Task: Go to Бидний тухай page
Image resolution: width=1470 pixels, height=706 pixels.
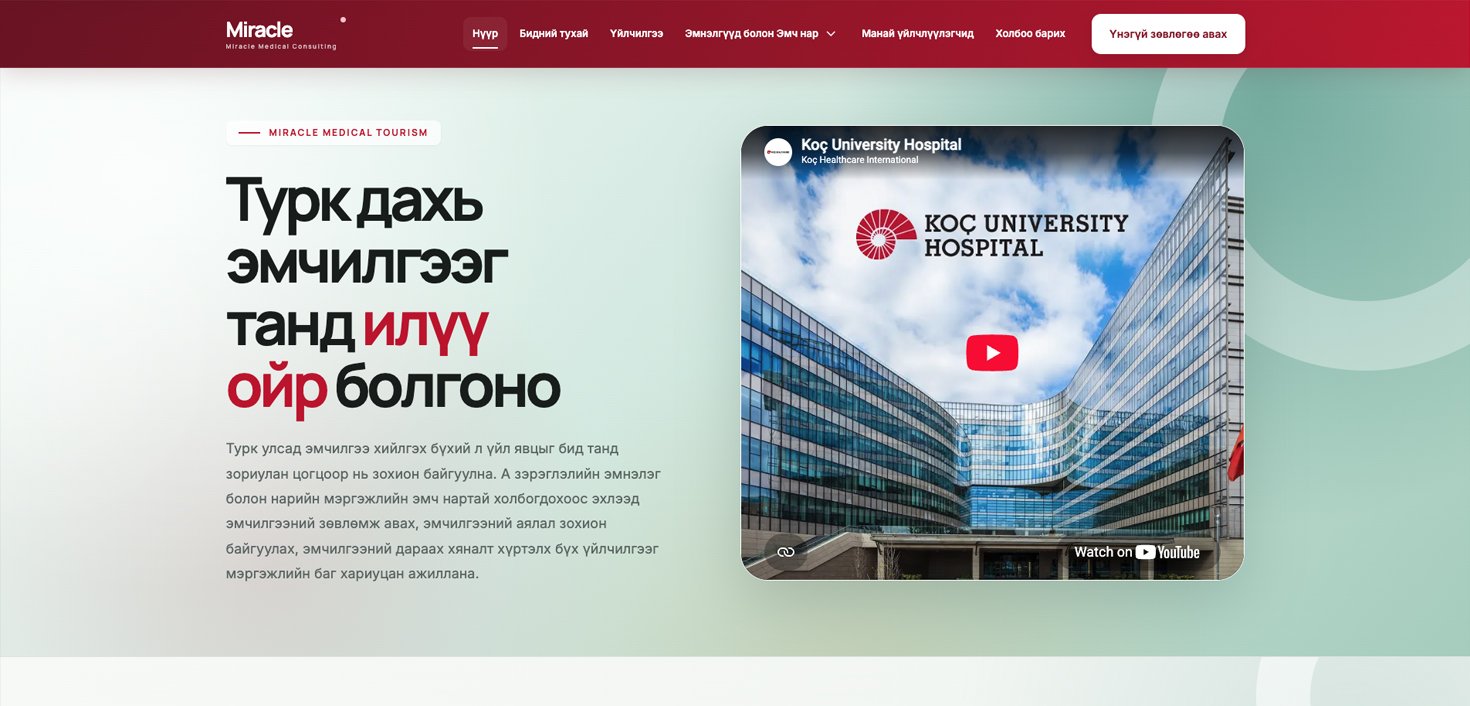Action: pyautogui.click(x=554, y=34)
